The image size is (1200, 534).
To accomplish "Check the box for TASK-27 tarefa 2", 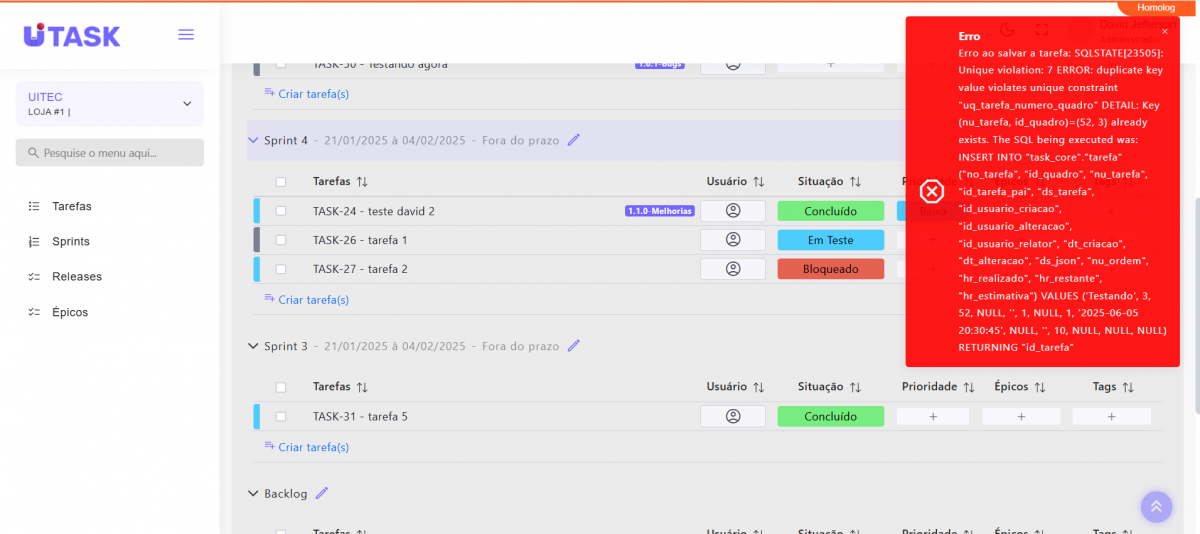I will pos(281,269).
